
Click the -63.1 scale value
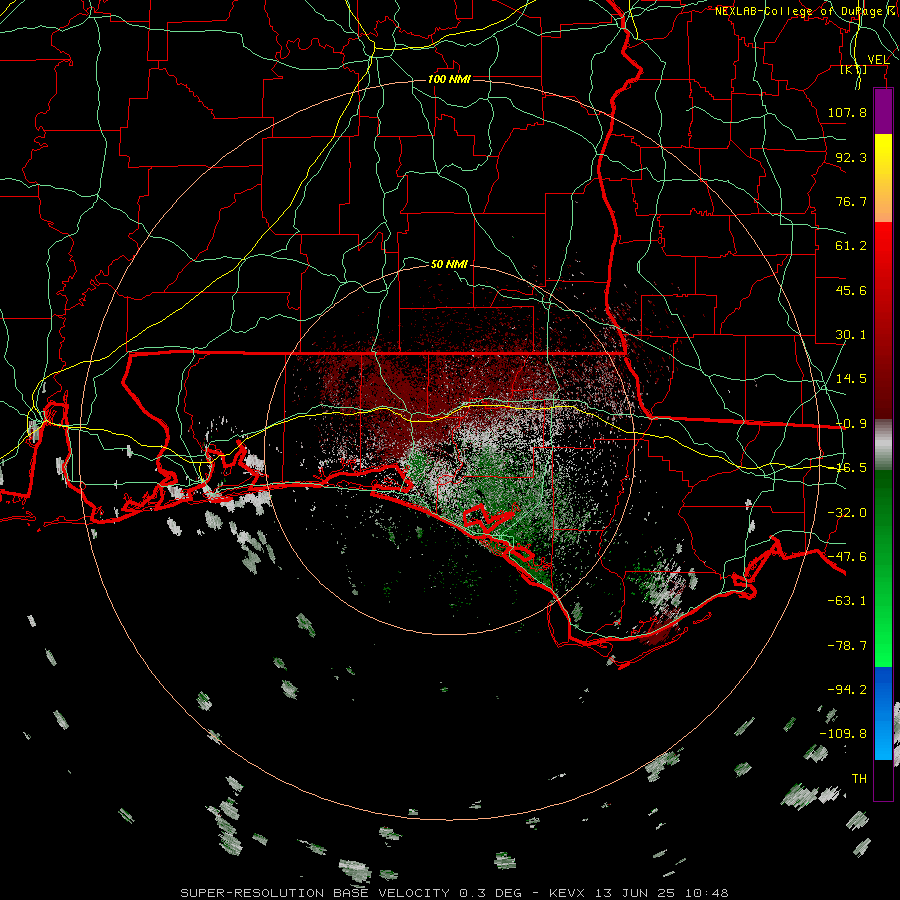click(847, 601)
